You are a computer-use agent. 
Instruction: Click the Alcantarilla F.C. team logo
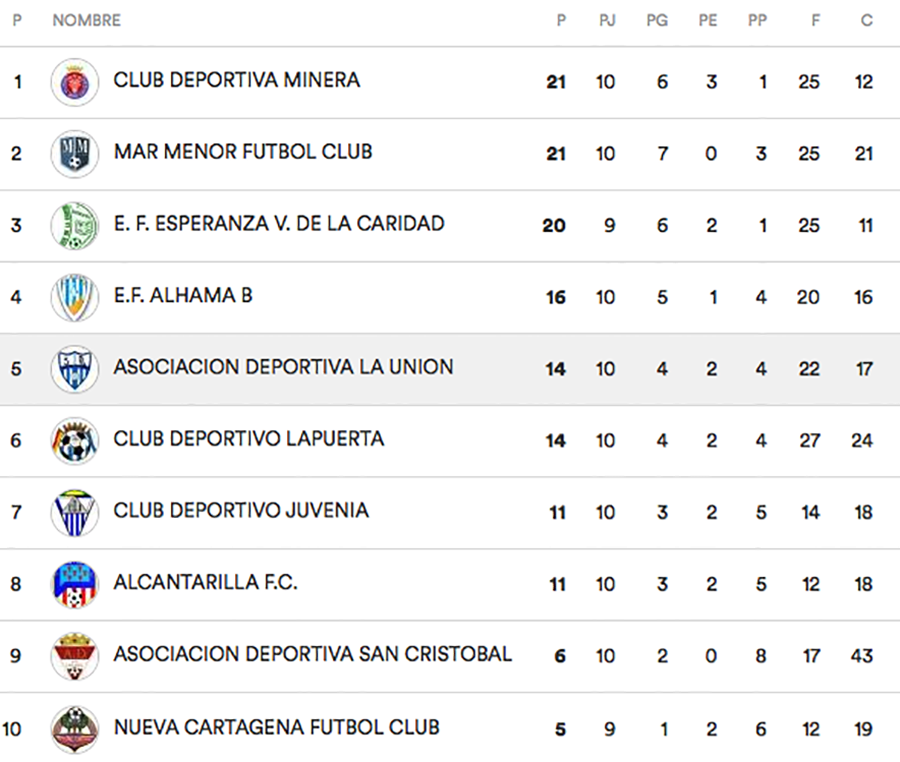click(x=75, y=585)
